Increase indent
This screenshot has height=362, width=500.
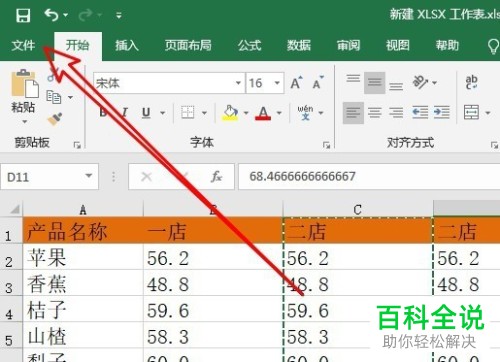click(442, 112)
